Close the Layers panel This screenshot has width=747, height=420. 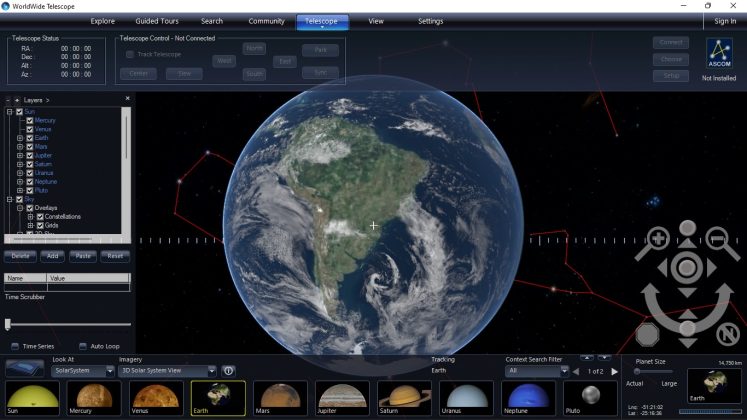[127, 98]
